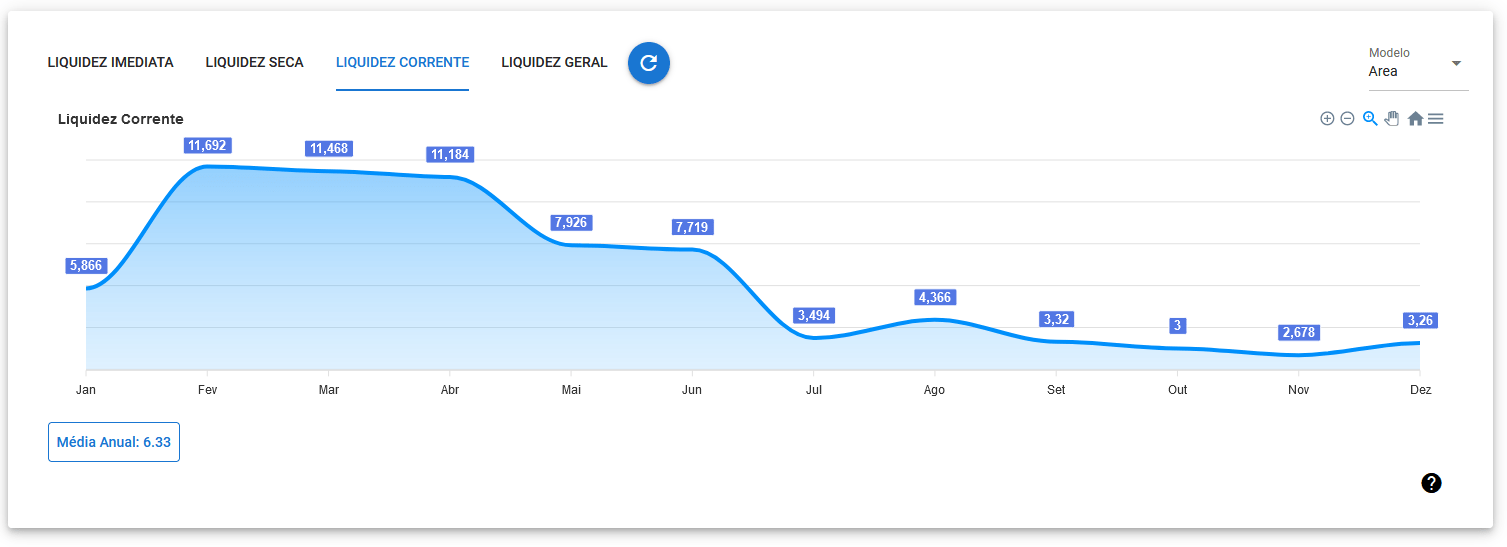The height and width of the screenshot is (547, 1507).
Task: Expand the Modelo dropdown arrow
Action: (1456, 64)
